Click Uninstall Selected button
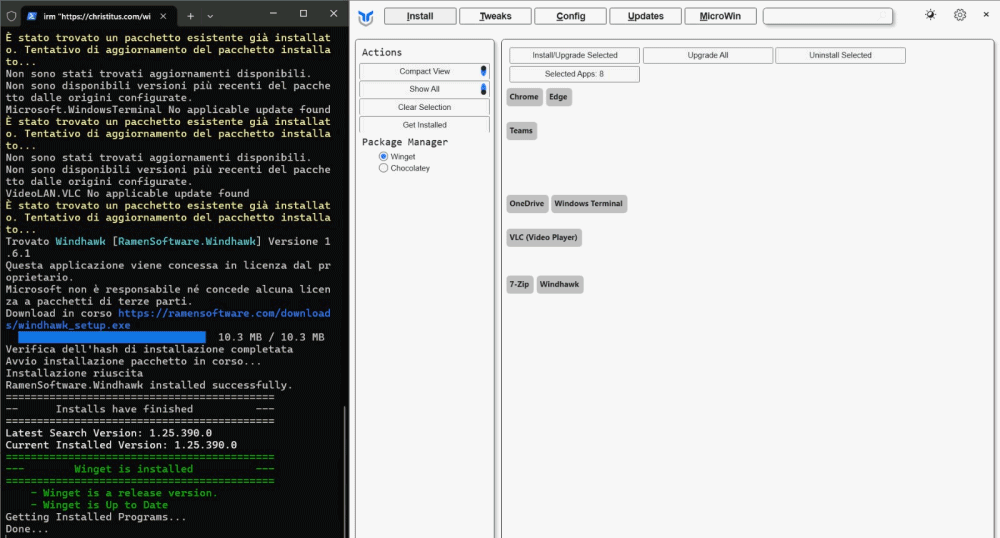The height and width of the screenshot is (538, 1000). point(841,55)
